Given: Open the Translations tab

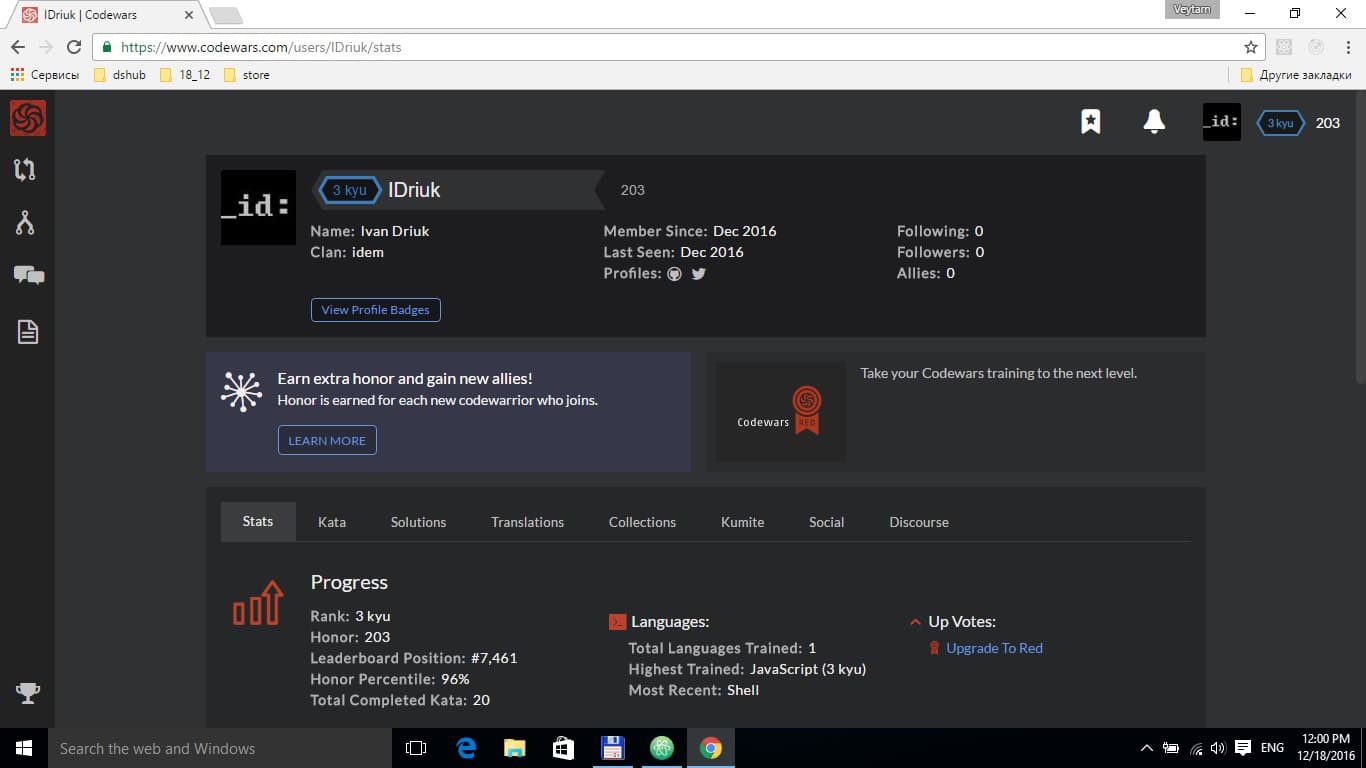Looking at the screenshot, I should coord(527,522).
